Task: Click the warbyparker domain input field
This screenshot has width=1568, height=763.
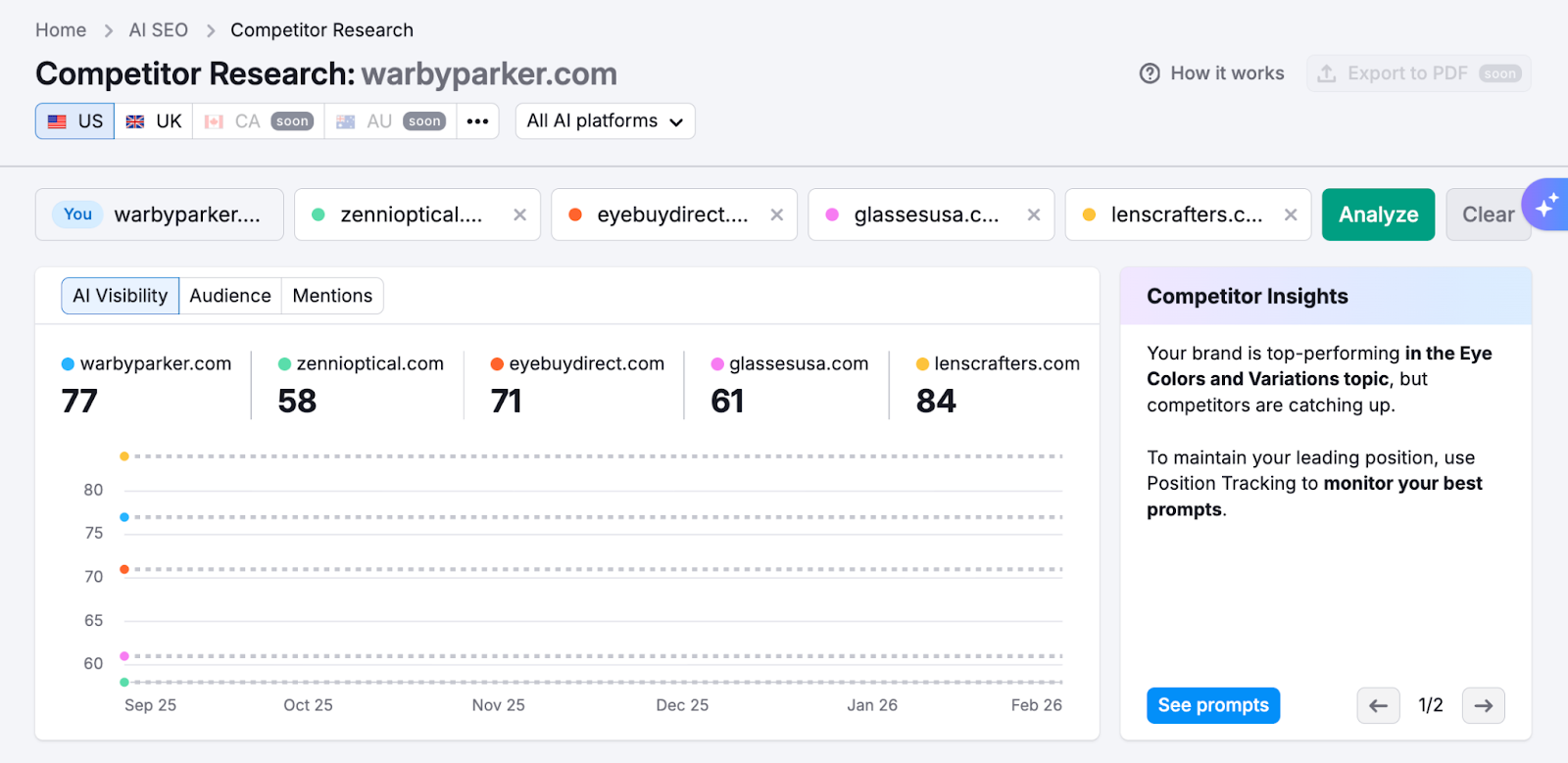Action: click(x=186, y=215)
